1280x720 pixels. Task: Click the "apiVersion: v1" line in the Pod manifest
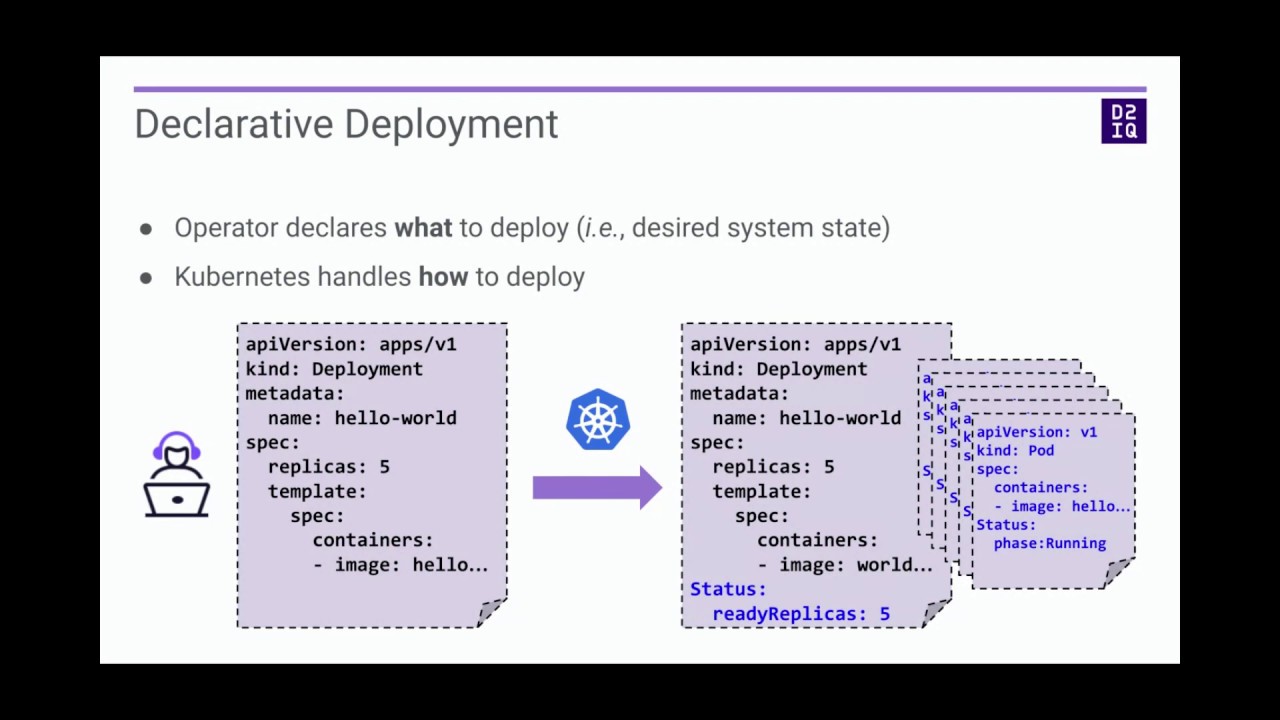click(1037, 432)
